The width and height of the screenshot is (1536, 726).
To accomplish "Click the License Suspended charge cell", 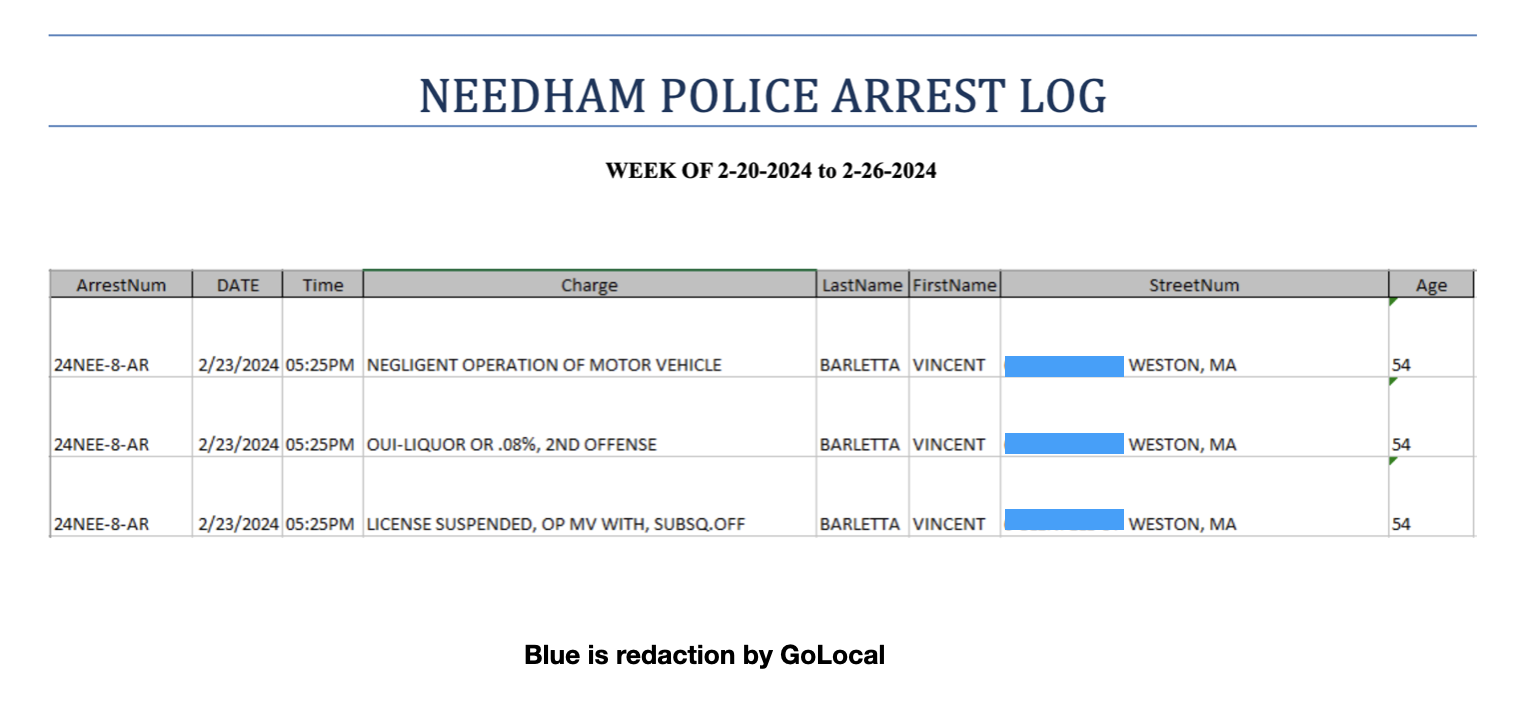I will pos(556,524).
